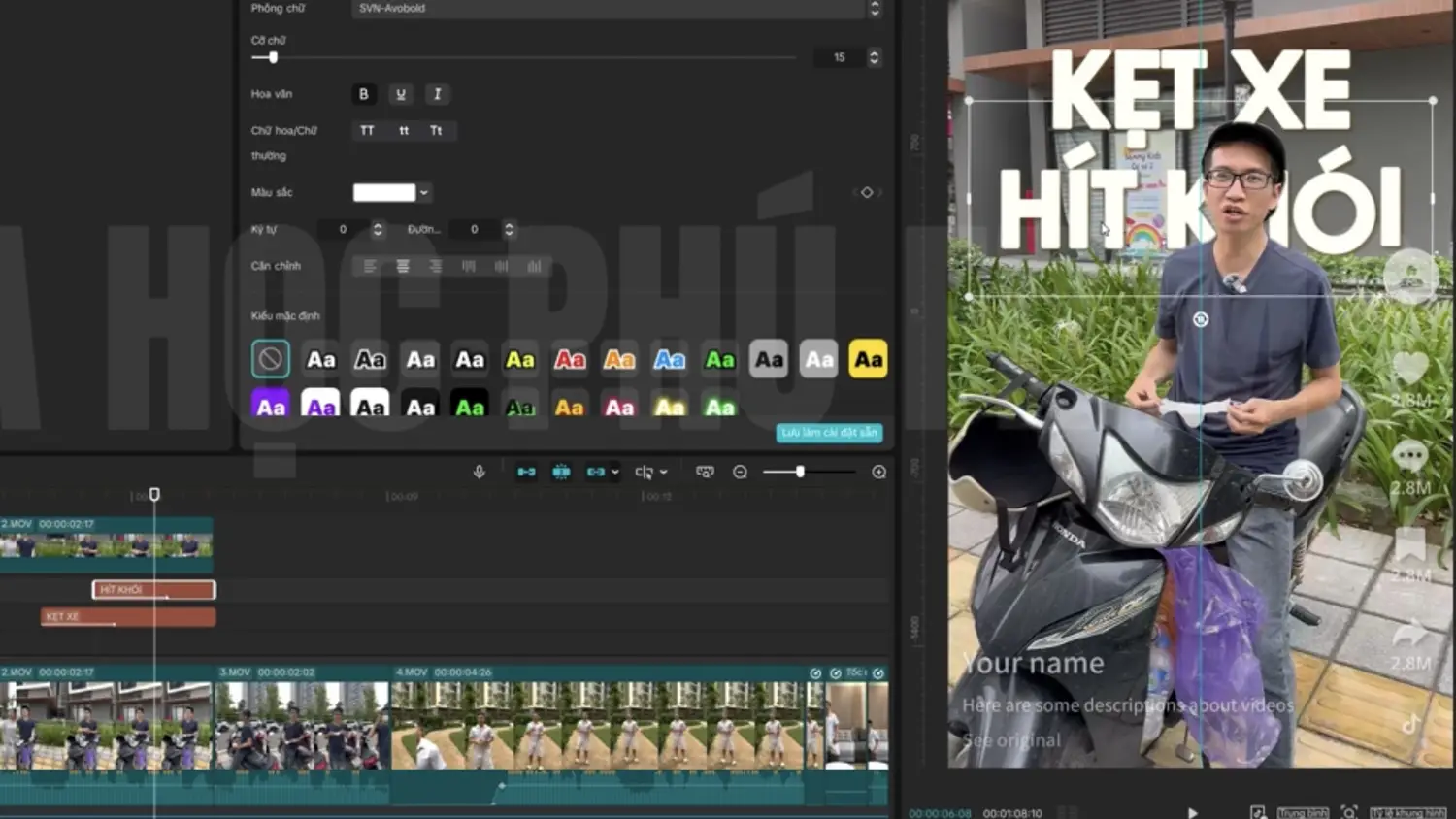Toggle the clip linkage icon
The height and width of the screenshot is (819, 1456).
[x=595, y=472]
